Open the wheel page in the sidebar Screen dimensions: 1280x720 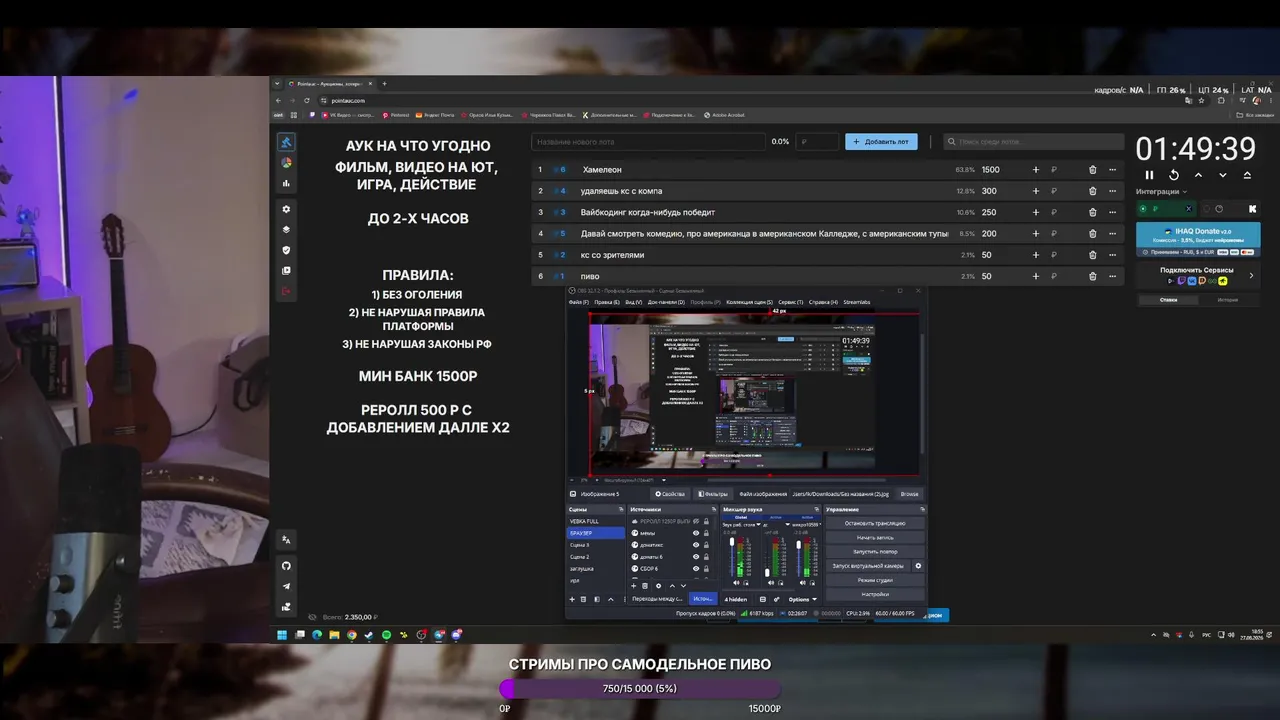[x=286, y=163]
